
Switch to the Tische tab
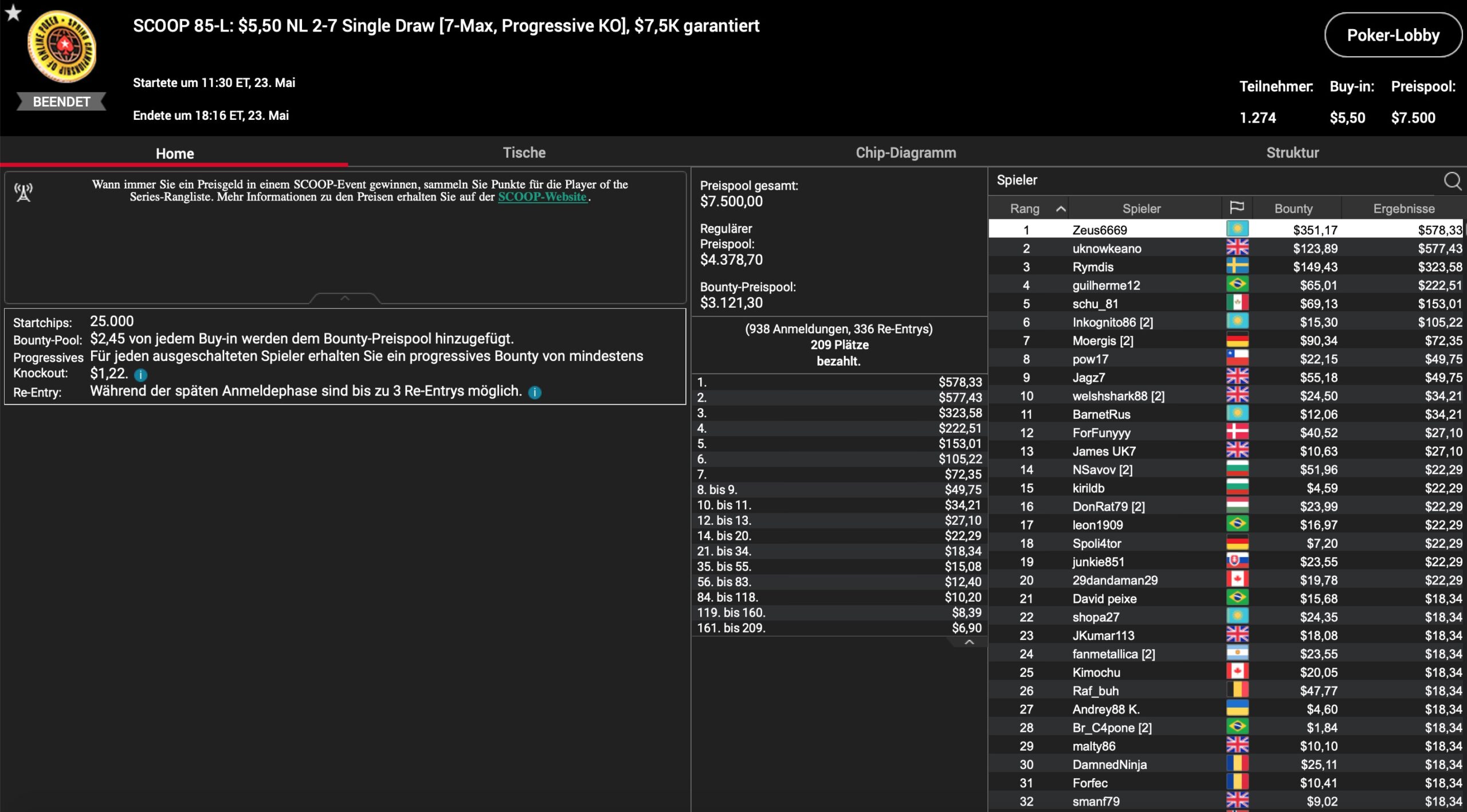coord(524,152)
